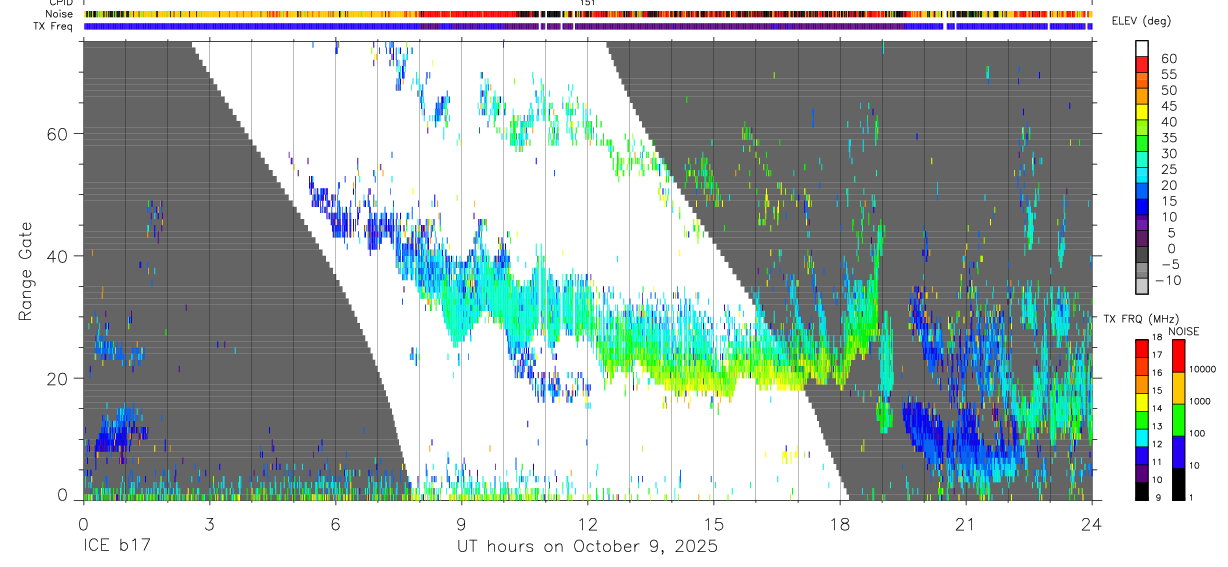Viewport: 1228px width, 567px height.
Task: Pick the yellow TX FRQ swatch between 14 and 15
Action: 1142,401
